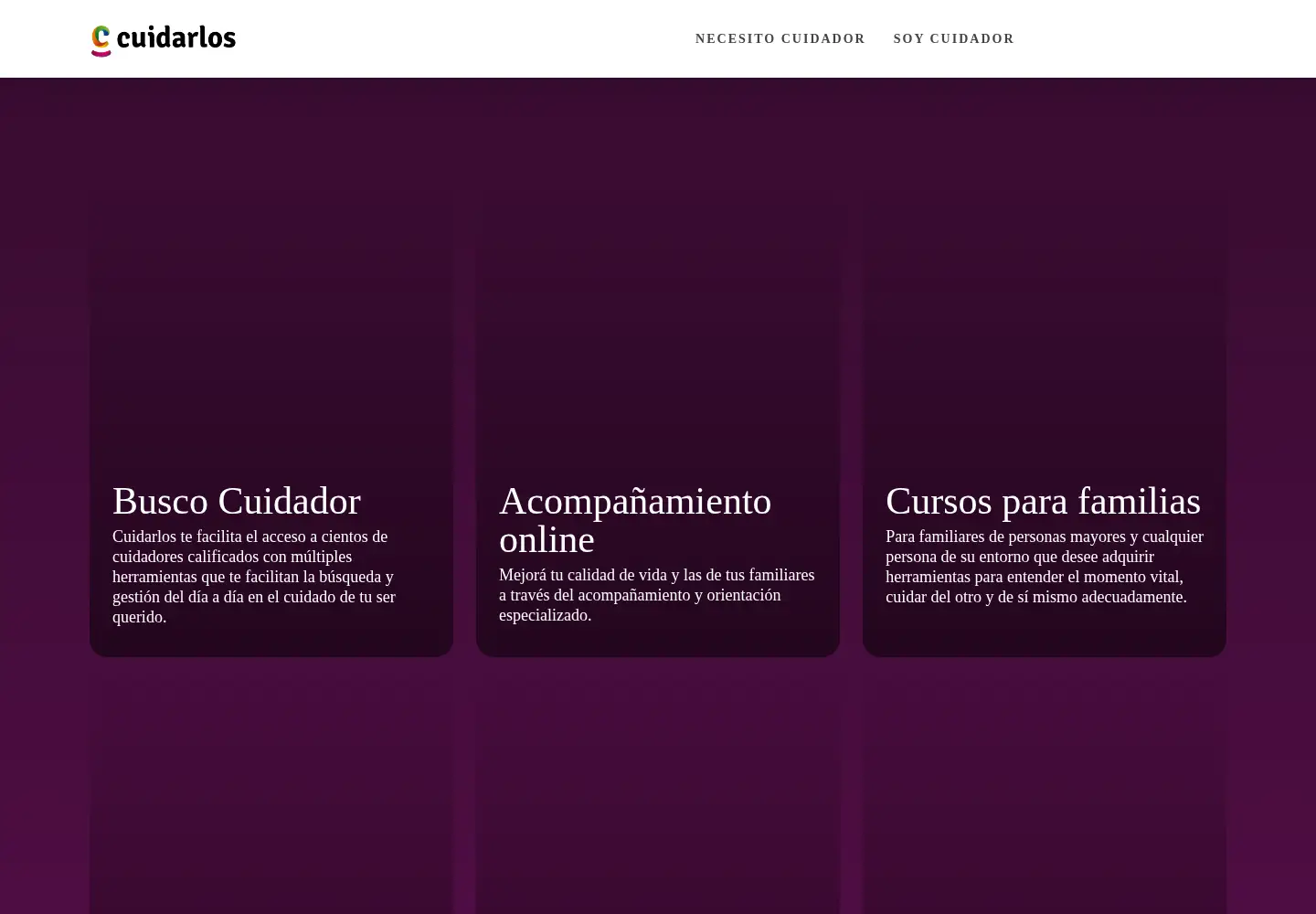1316x914 pixels.
Task: Click the 'Cuidarlos te facilita el acceso' description
Action: click(254, 577)
